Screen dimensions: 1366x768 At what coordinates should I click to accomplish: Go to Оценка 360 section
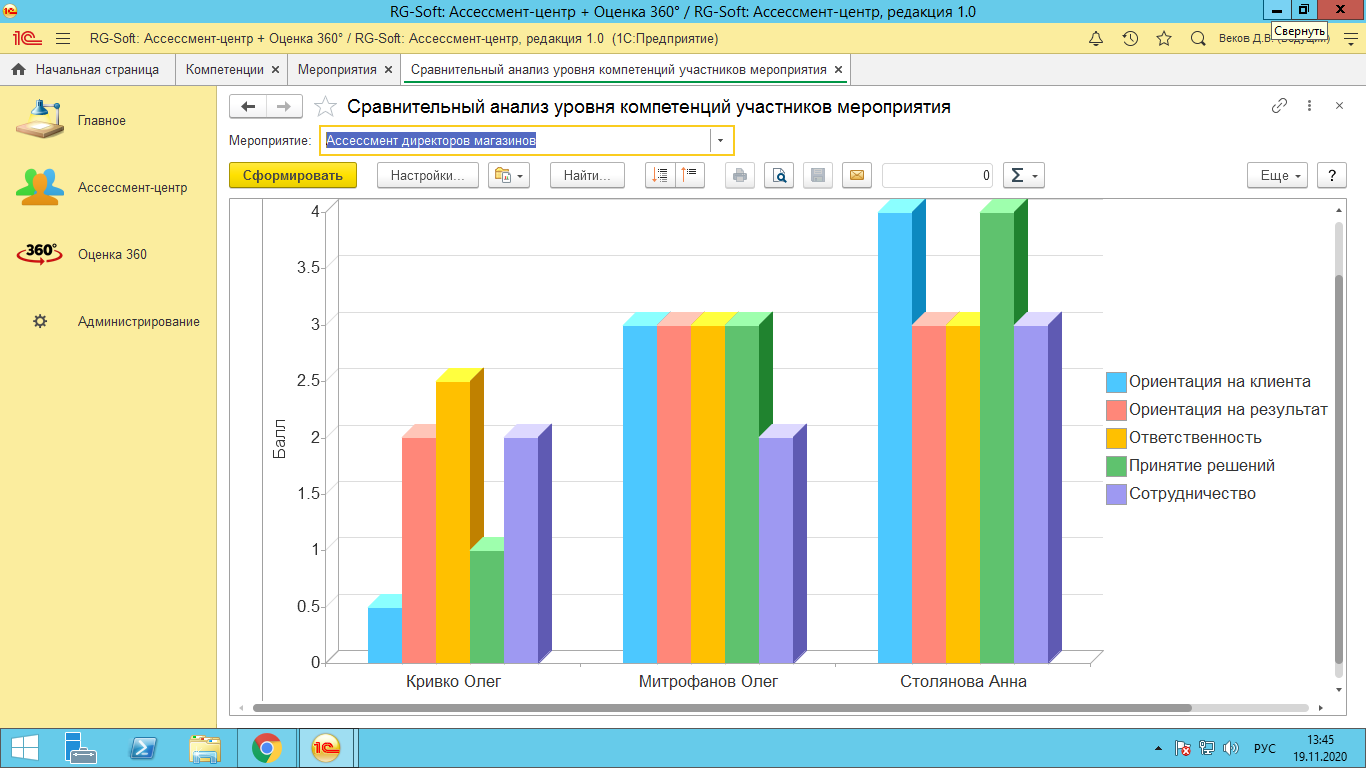108,255
